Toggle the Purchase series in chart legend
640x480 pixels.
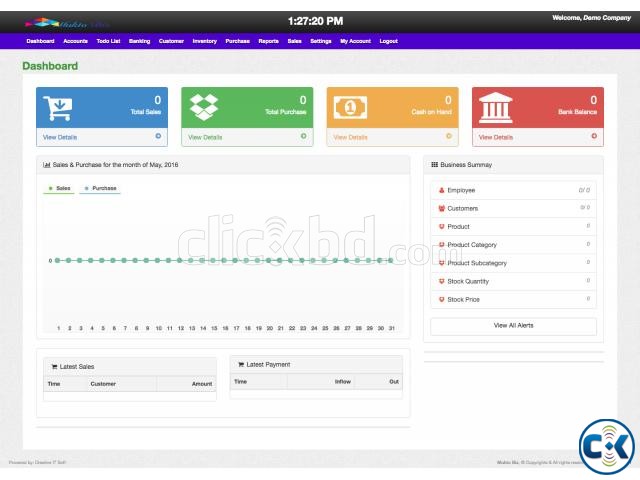coord(100,188)
